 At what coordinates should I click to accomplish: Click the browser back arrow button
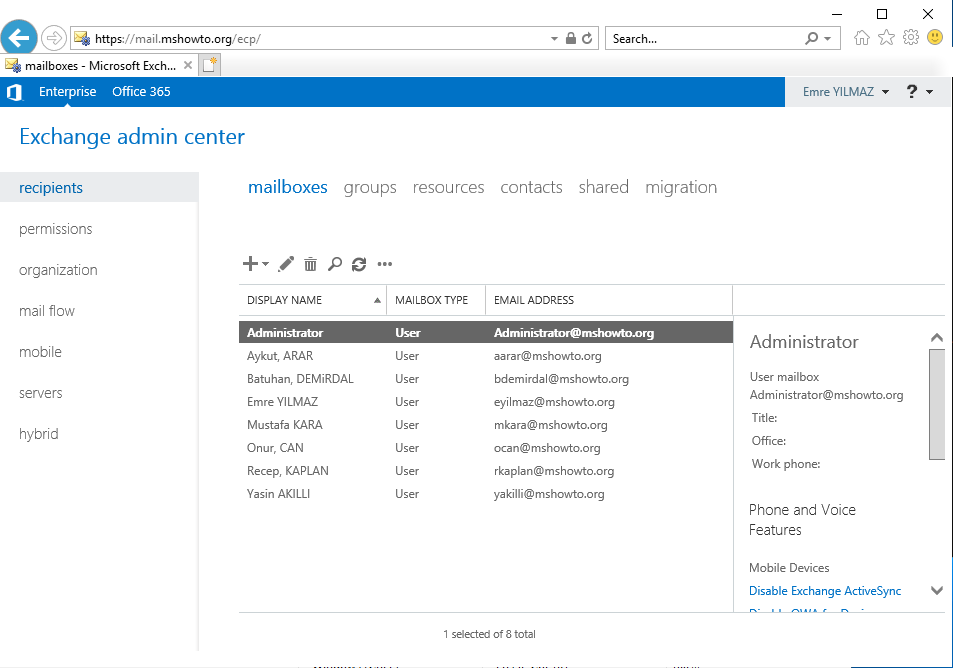tap(19, 38)
